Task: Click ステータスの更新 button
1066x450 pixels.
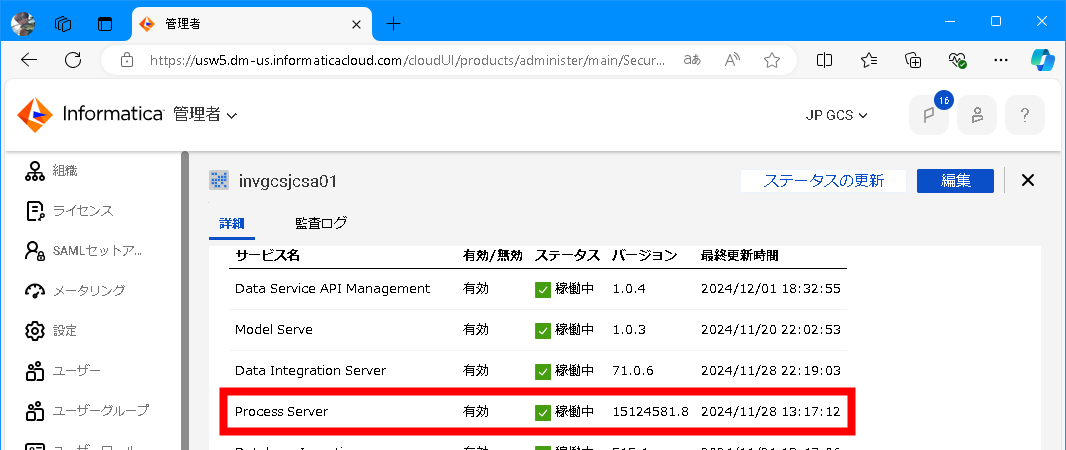Action: pos(823,181)
